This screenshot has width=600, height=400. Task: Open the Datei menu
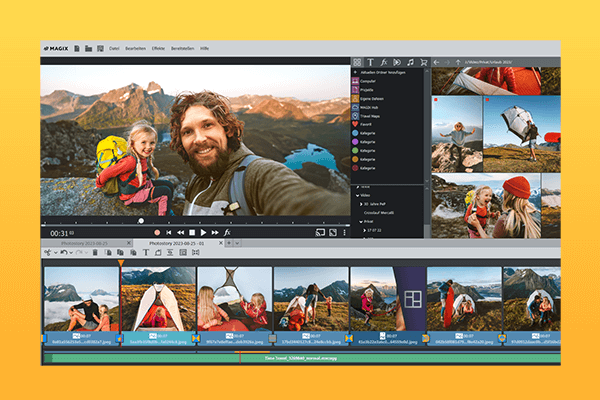pyautogui.click(x=115, y=47)
